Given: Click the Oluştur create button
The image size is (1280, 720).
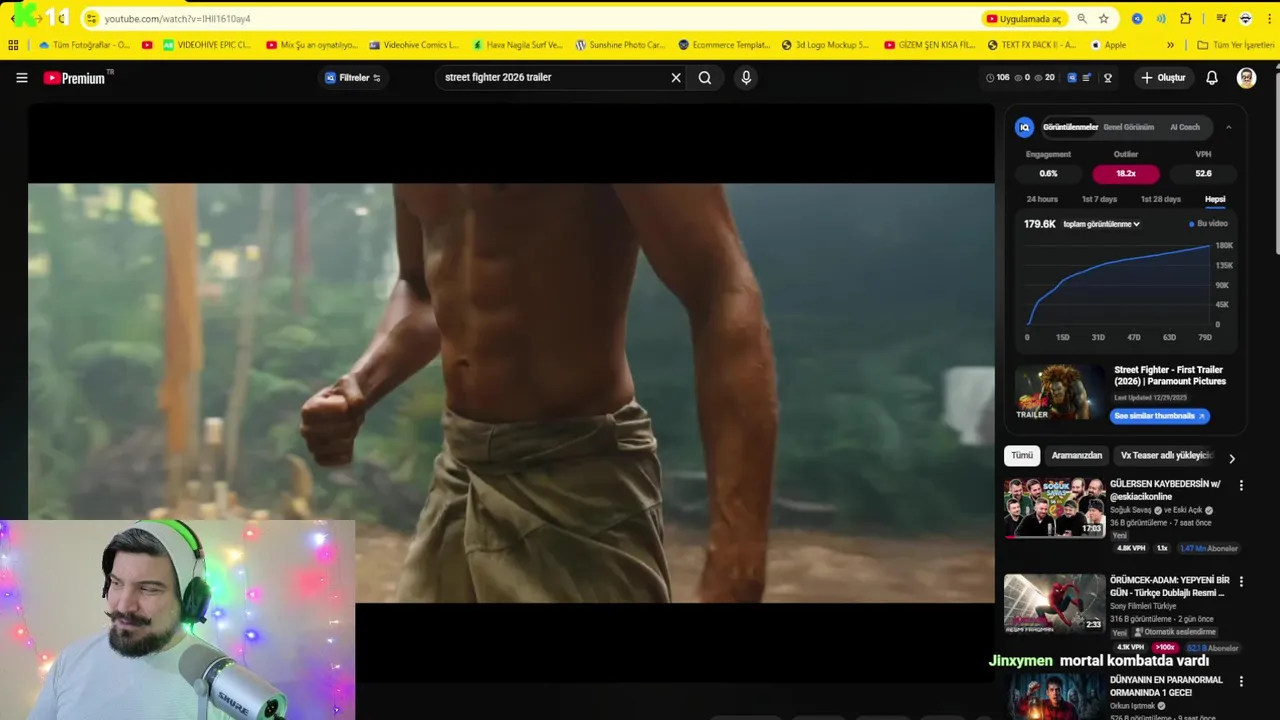Looking at the screenshot, I should (x=1164, y=78).
